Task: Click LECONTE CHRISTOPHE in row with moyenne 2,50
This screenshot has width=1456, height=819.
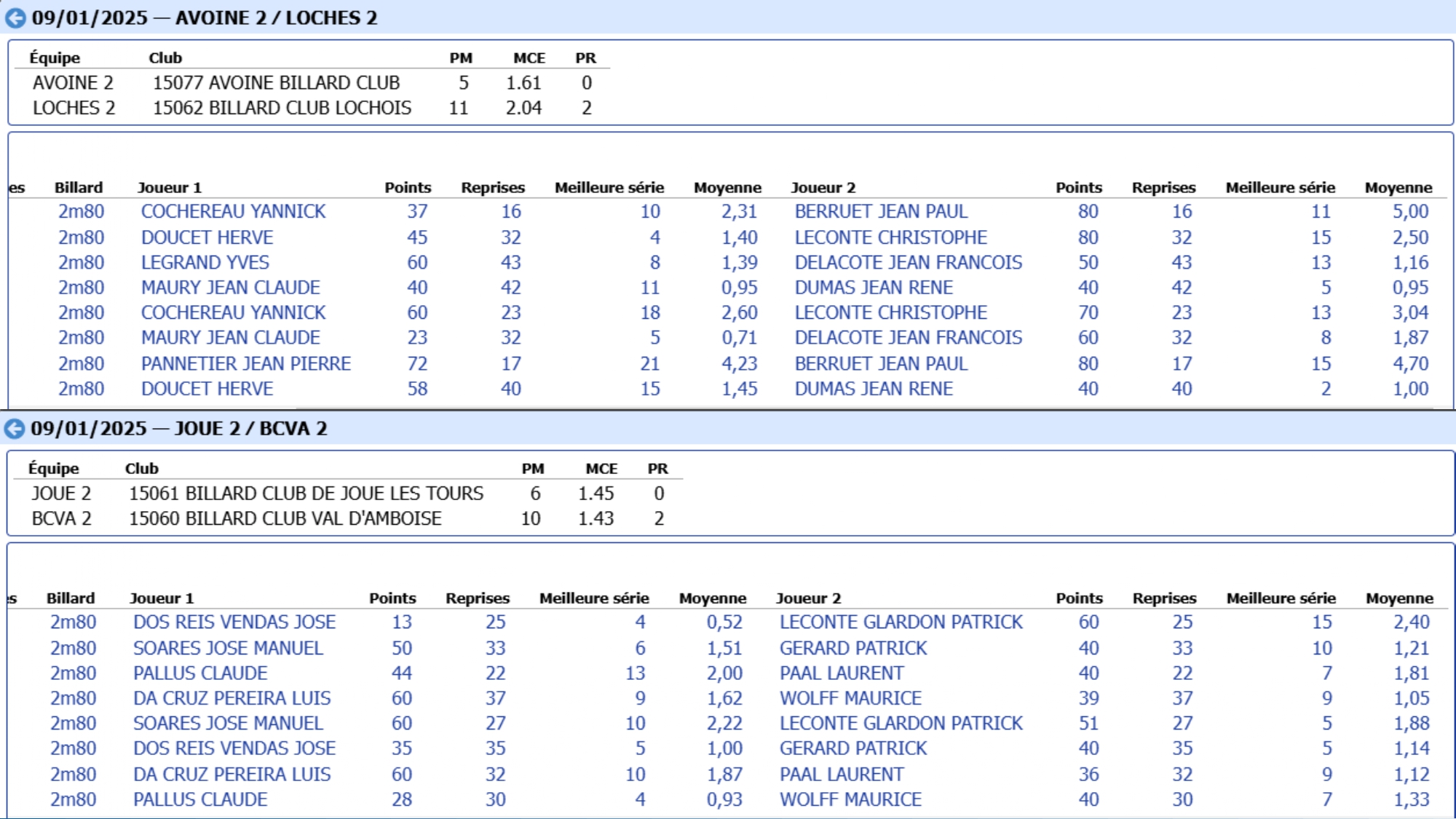Action: pyautogui.click(x=890, y=237)
